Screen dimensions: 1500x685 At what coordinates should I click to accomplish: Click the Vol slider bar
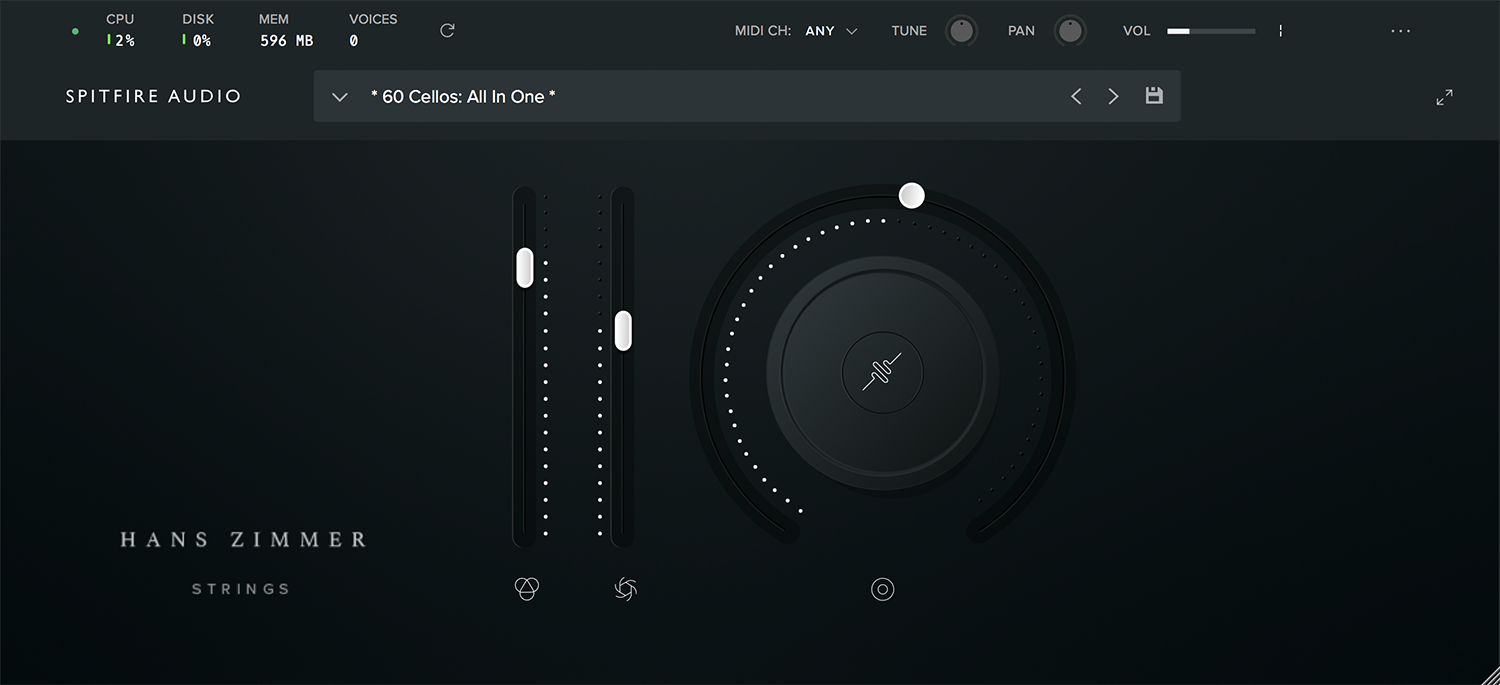click(1210, 31)
